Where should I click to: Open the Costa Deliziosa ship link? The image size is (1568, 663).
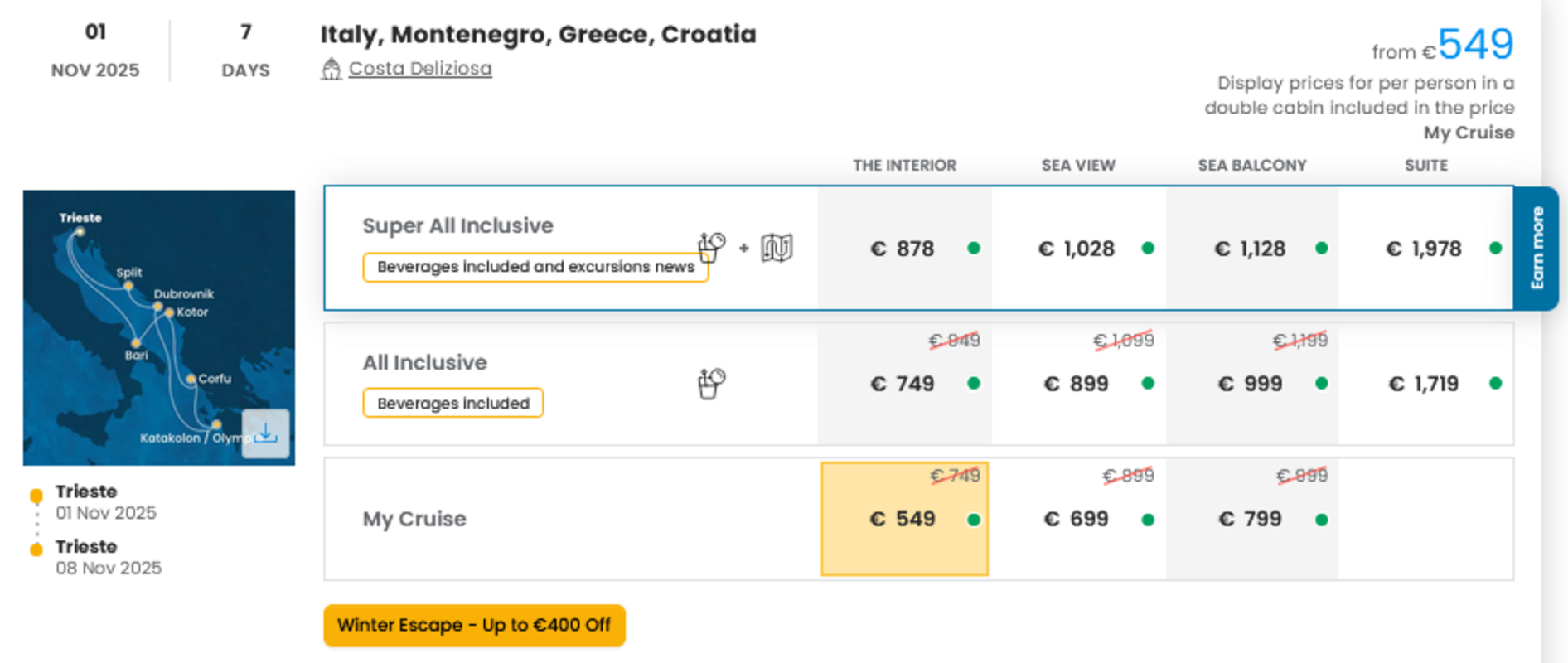420,69
